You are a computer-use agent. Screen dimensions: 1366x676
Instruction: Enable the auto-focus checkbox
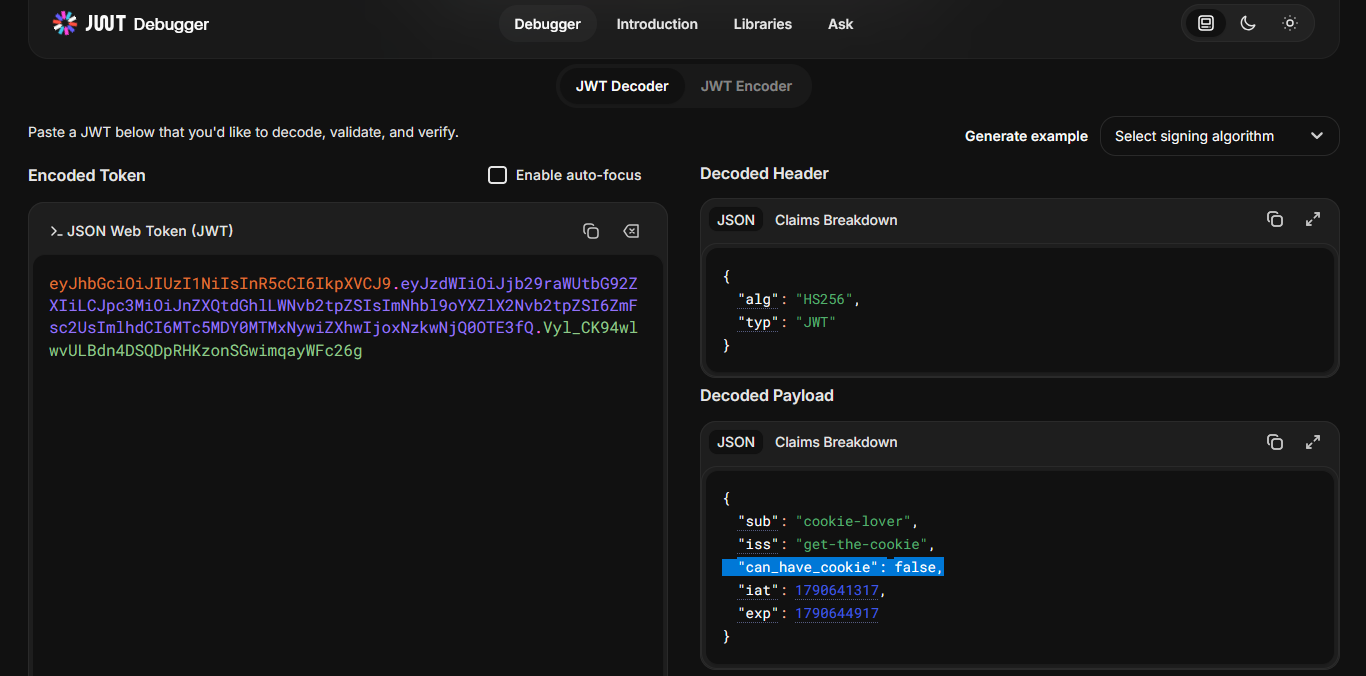click(x=497, y=175)
